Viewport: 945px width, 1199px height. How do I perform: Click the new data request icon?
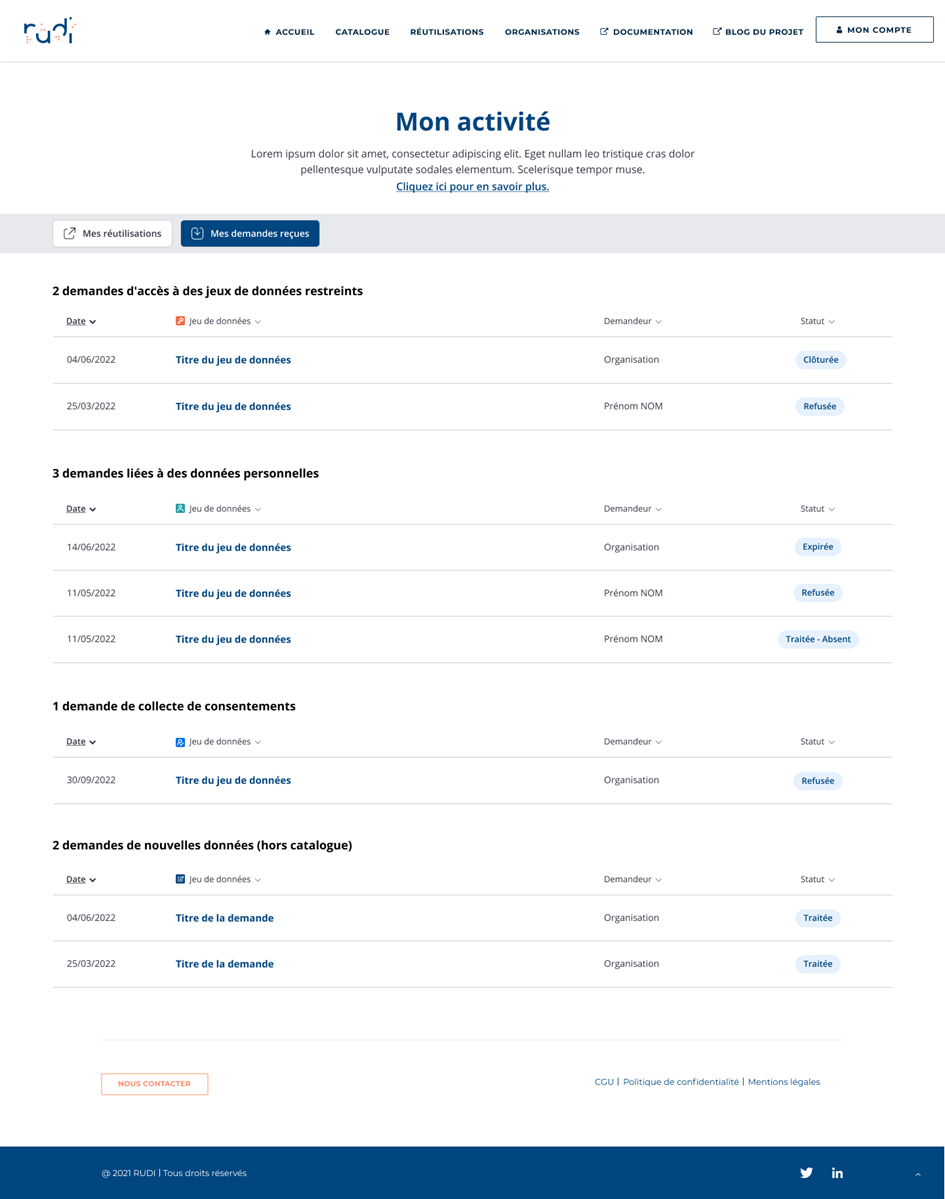(180, 879)
